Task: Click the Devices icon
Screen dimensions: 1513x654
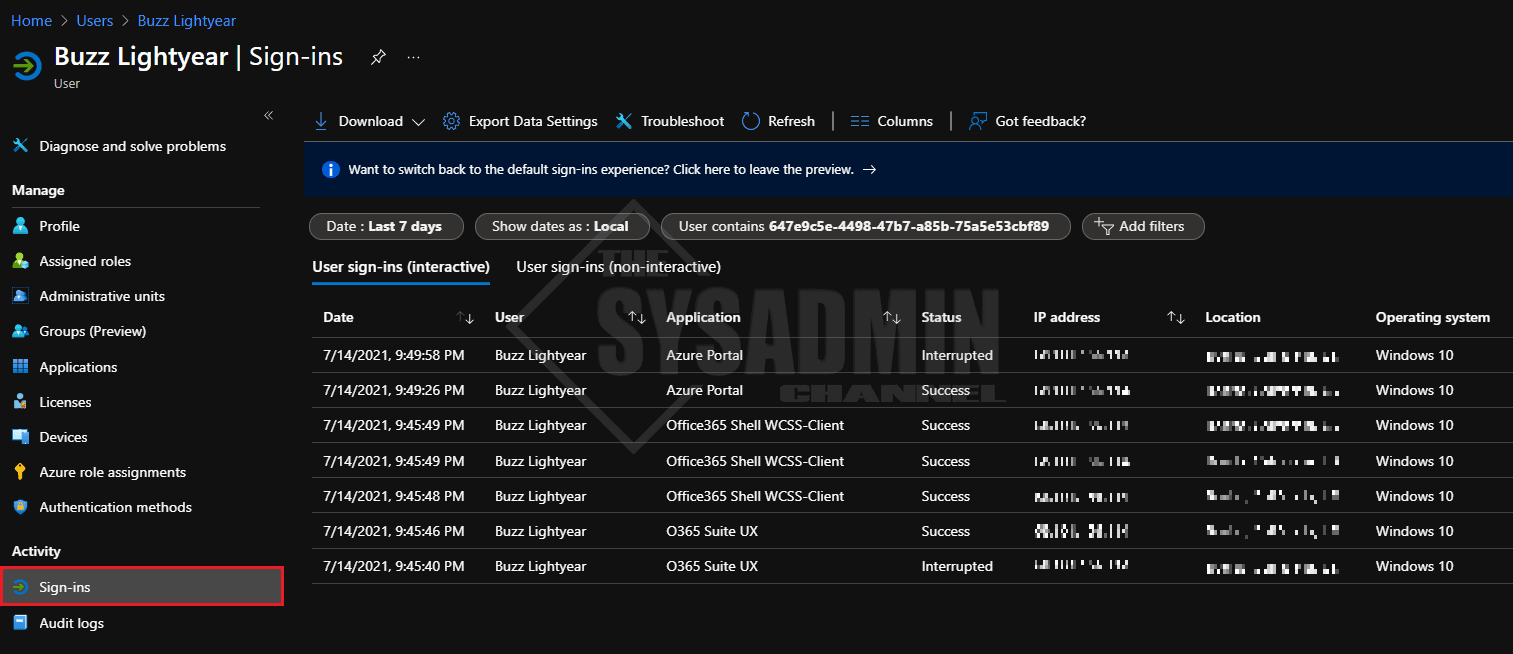Action: pyautogui.click(x=20, y=437)
